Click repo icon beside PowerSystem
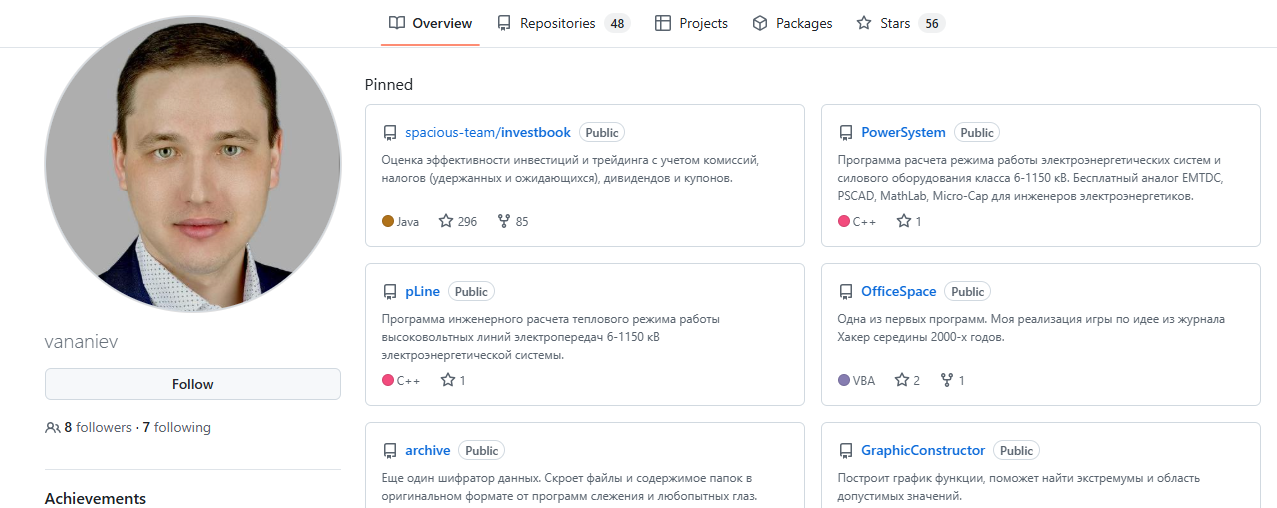 tap(846, 133)
